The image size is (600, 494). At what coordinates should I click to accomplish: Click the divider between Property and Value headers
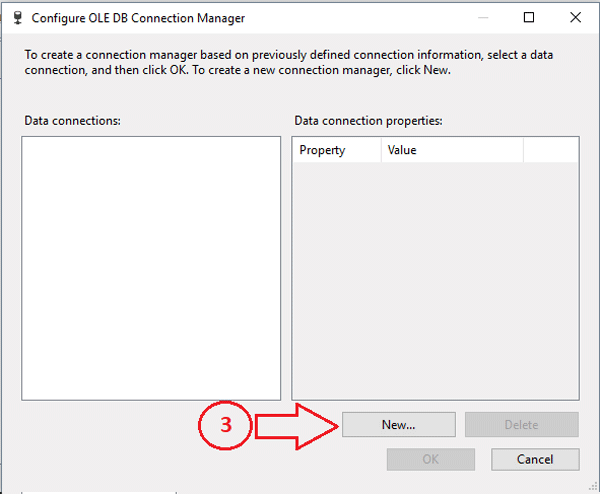coord(381,150)
